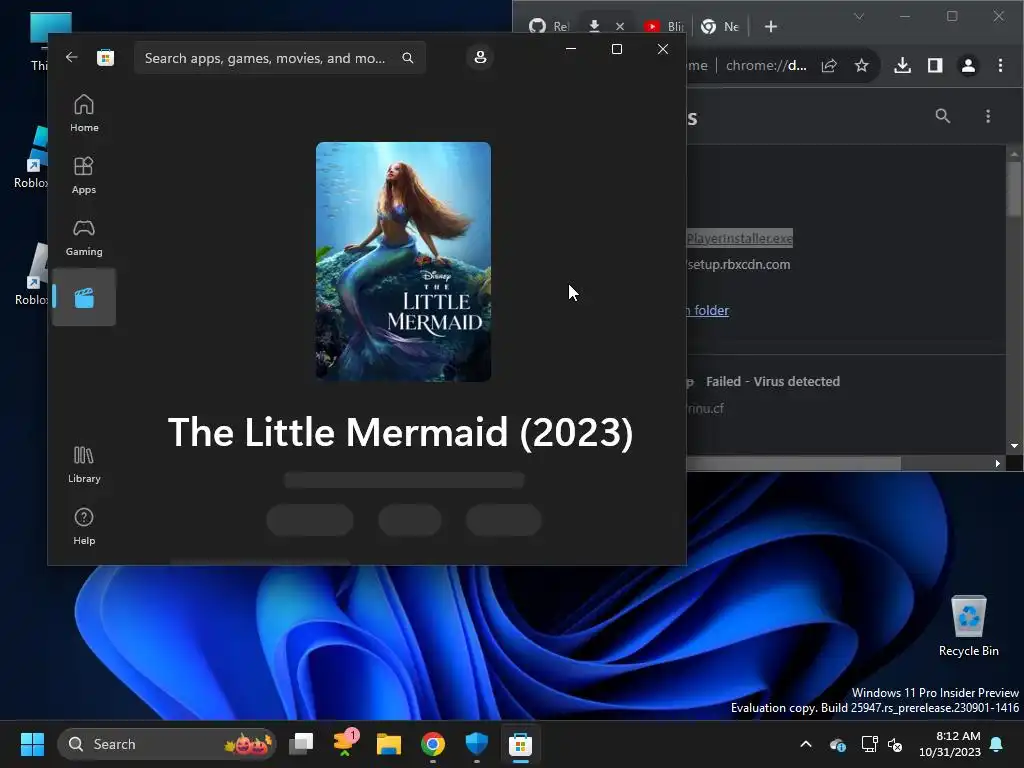Switch to the New Tab in Chrome
The image size is (1024, 768).
[x=720, y=26]
